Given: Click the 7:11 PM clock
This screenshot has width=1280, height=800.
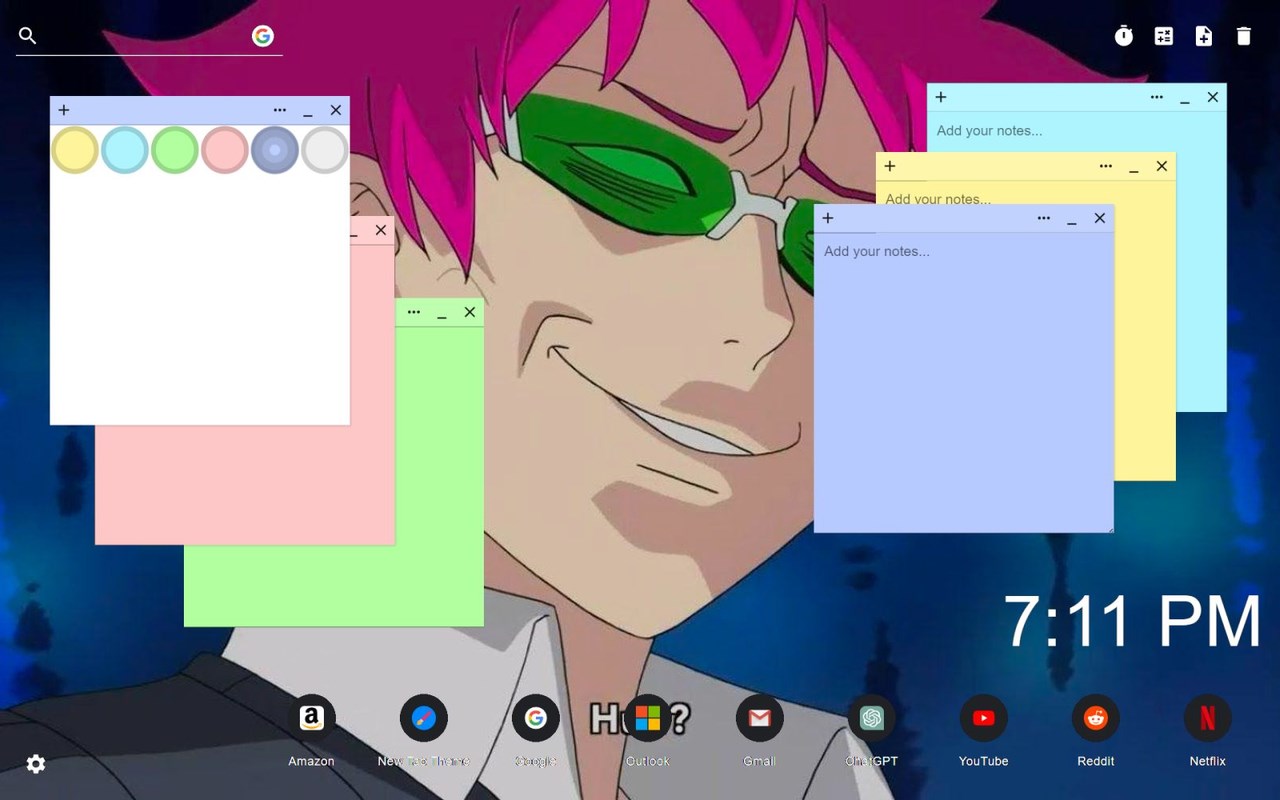Looking at the screenshot, I should click(x=1132, y=622).
